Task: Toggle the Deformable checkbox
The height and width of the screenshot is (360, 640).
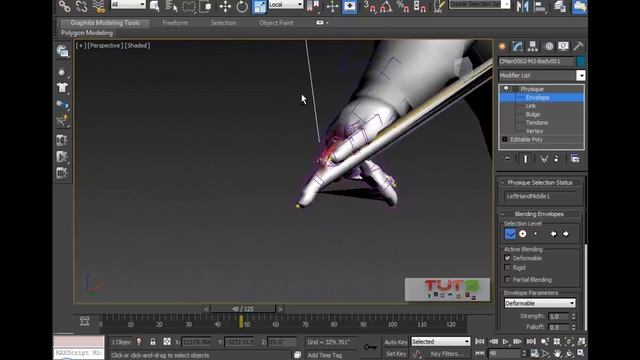Action: 507,258
